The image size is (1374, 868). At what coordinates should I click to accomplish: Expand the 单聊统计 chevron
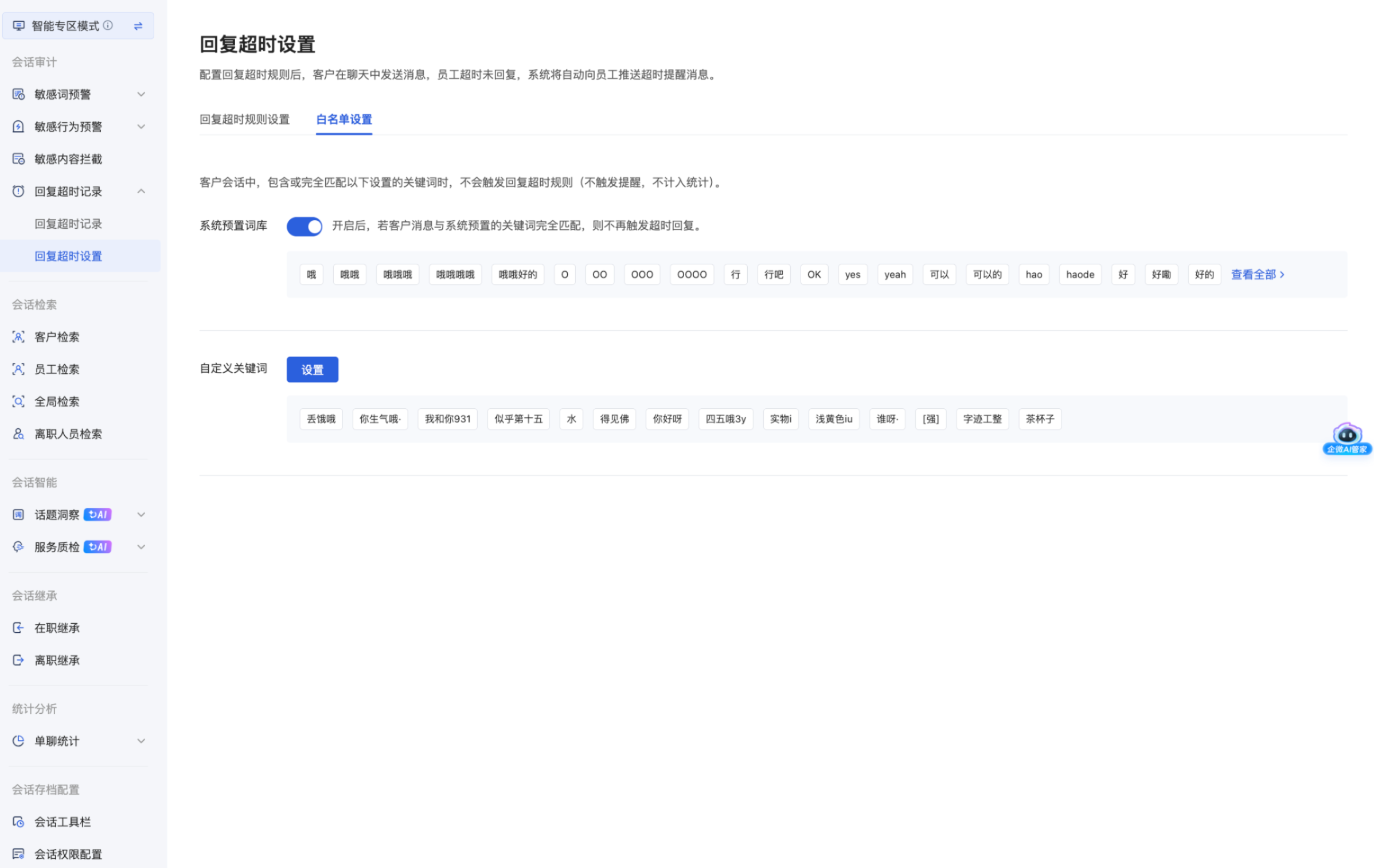[141, 741]
